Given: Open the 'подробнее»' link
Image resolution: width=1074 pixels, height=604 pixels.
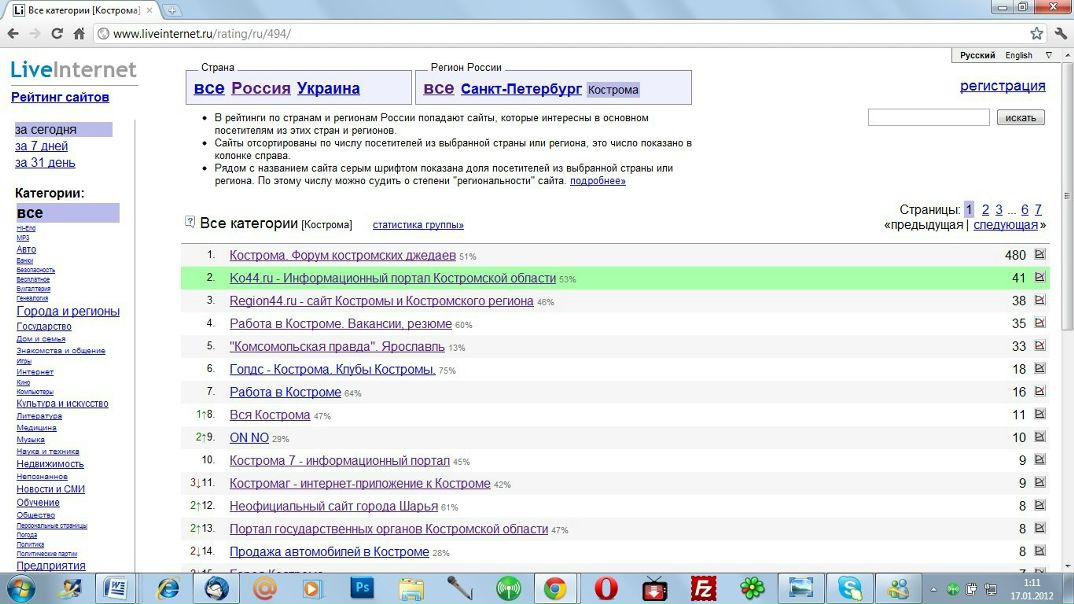Looking at the screenshot, I should pos(597,181).
